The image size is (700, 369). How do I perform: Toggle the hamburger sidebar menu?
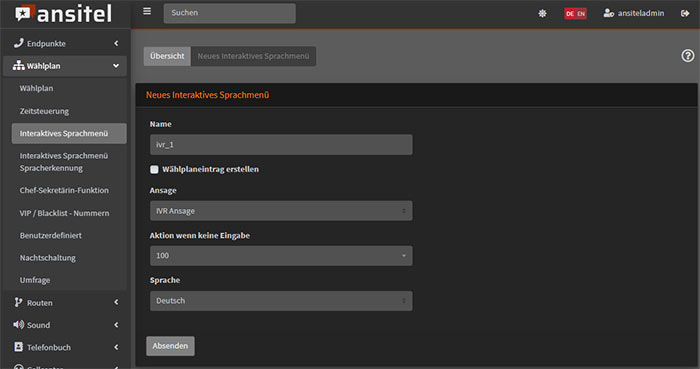point(147,12)
